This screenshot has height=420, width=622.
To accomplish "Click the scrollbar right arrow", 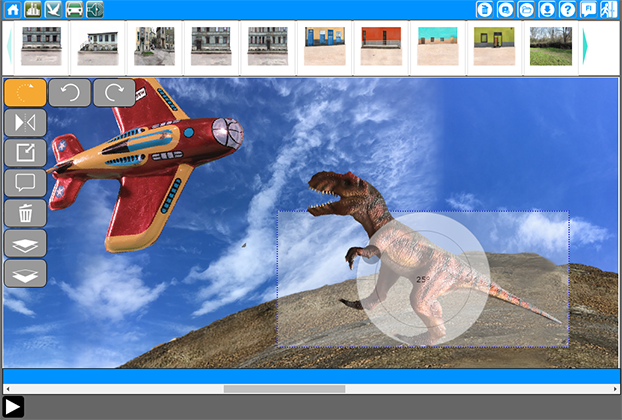I will 615,389.
